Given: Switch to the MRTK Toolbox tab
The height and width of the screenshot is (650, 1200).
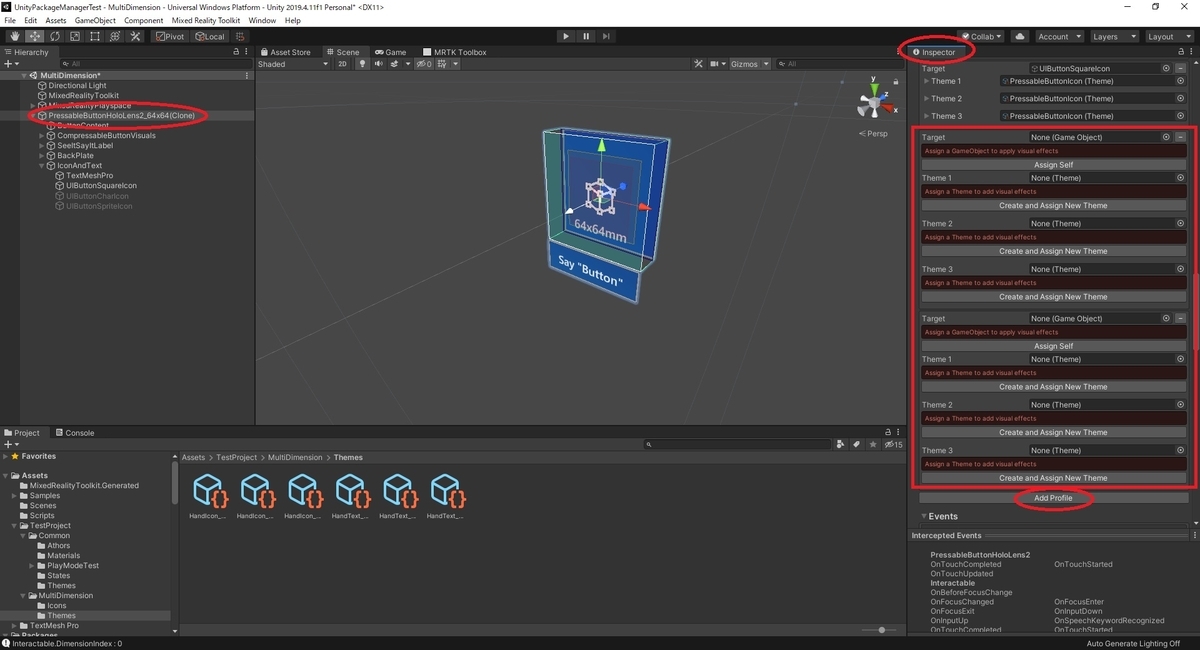Looking at the screenshot, I should click(x=455, y=52).
